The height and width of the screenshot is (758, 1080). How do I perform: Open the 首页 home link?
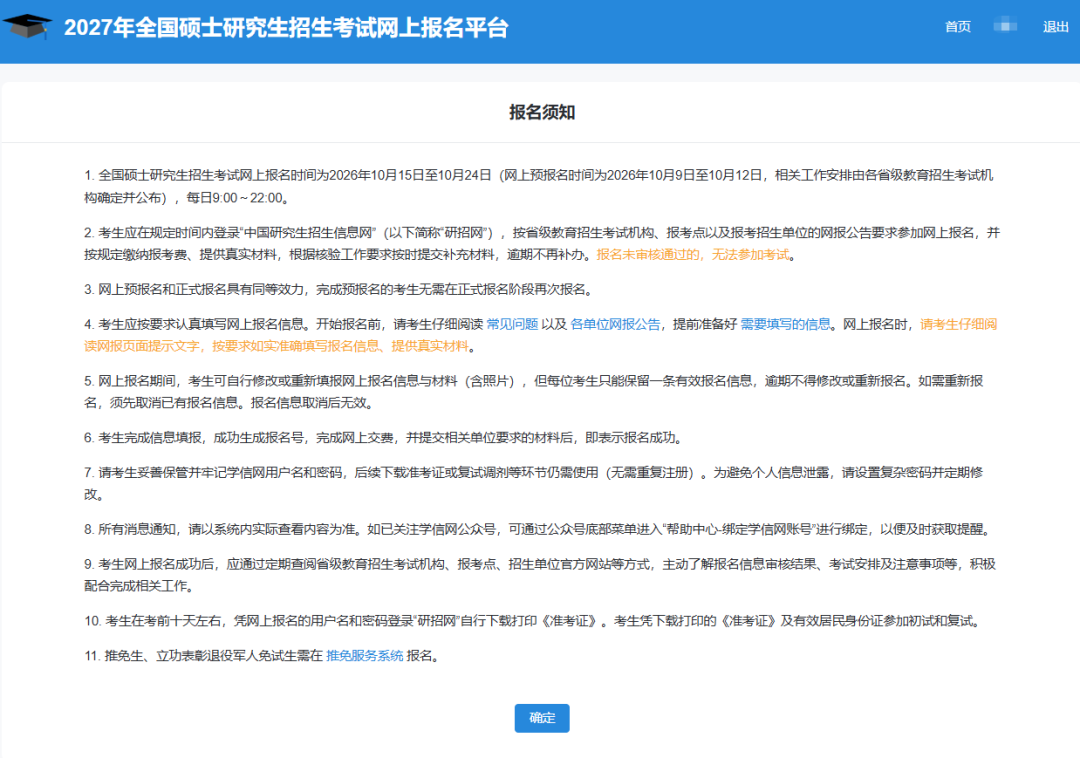(957, 27)
